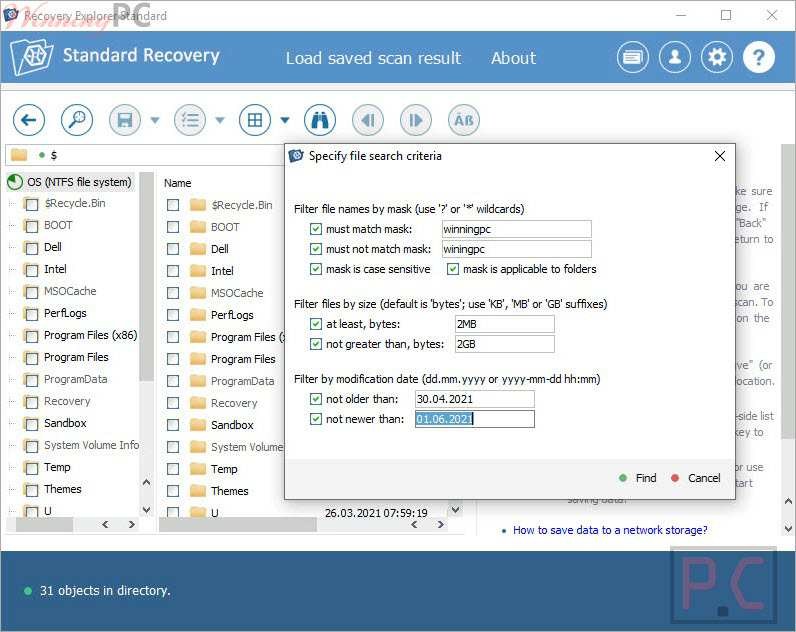Uncheck the must not match mask checkbox

(316, 249)
